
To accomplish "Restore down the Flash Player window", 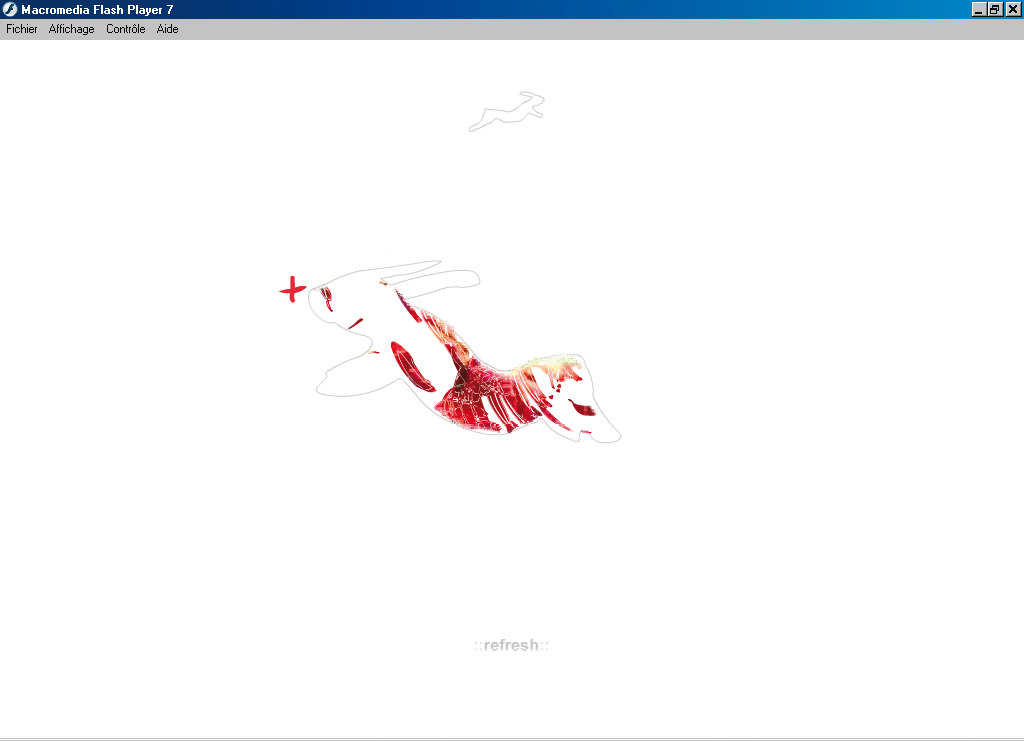I will point(995,9).
